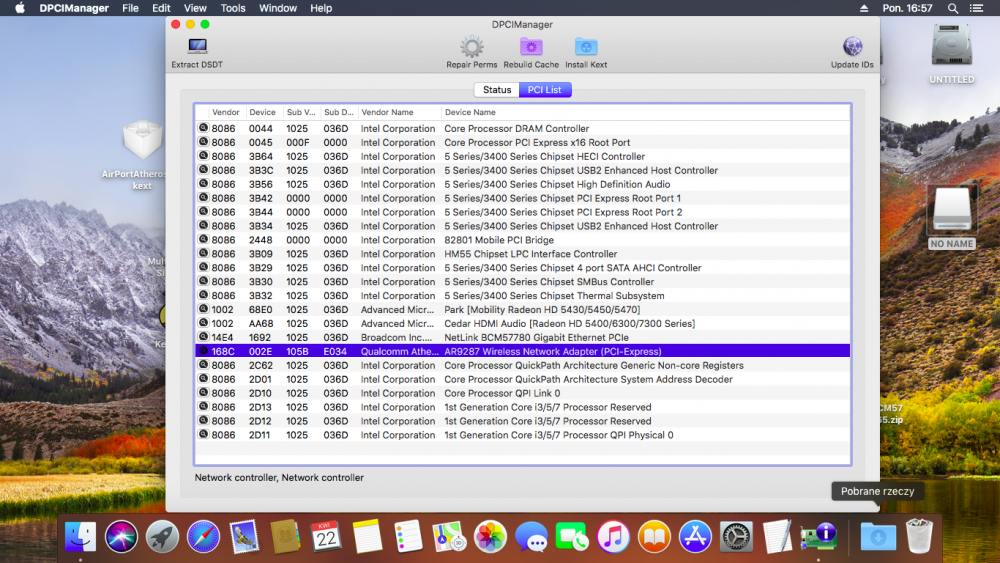
Task: Open the Downloads folder in the Dock
Action: 878,537
